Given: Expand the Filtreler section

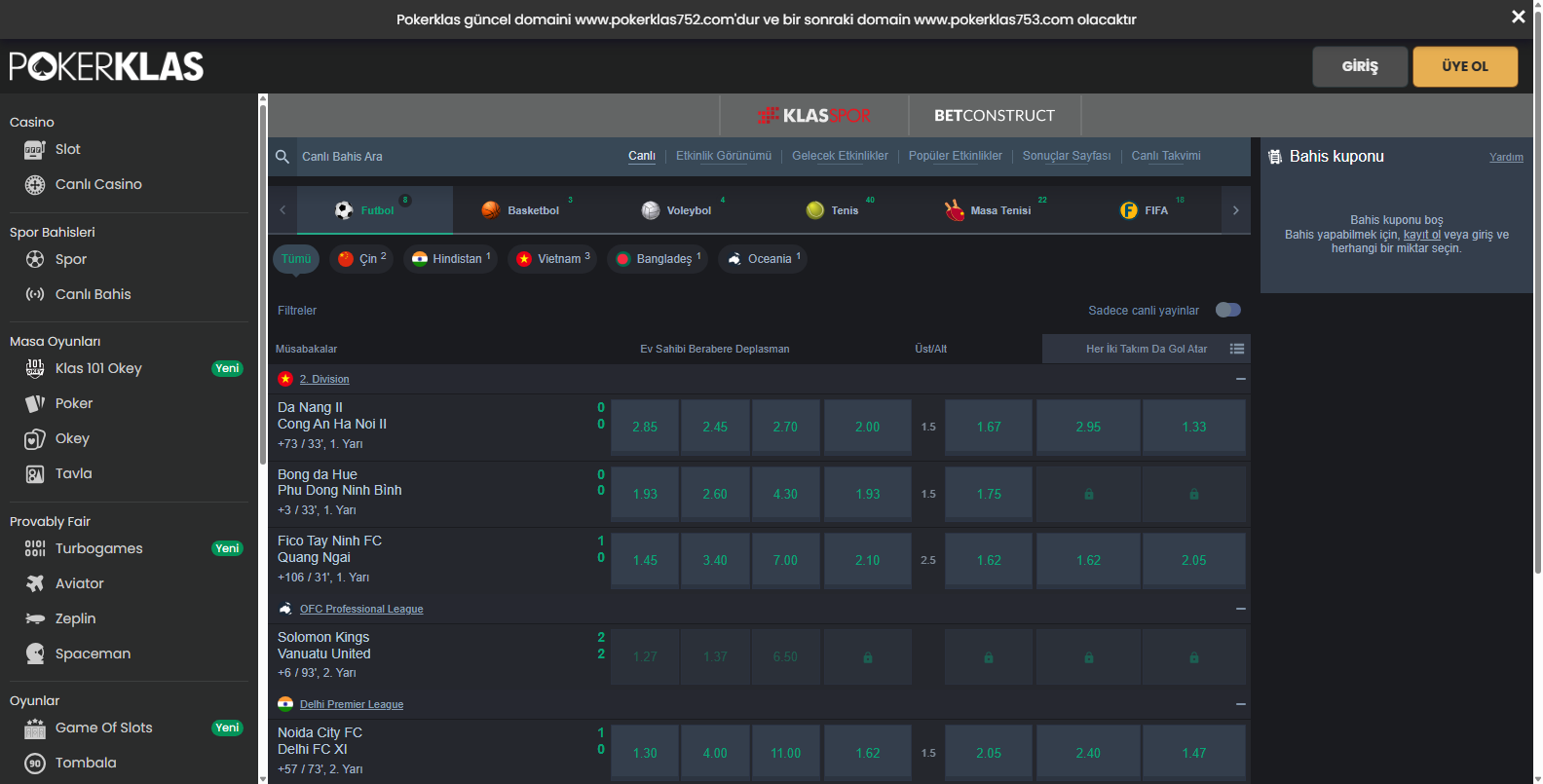Looking at the screenshot, I should pyautogui.click(x=297, y=311).
